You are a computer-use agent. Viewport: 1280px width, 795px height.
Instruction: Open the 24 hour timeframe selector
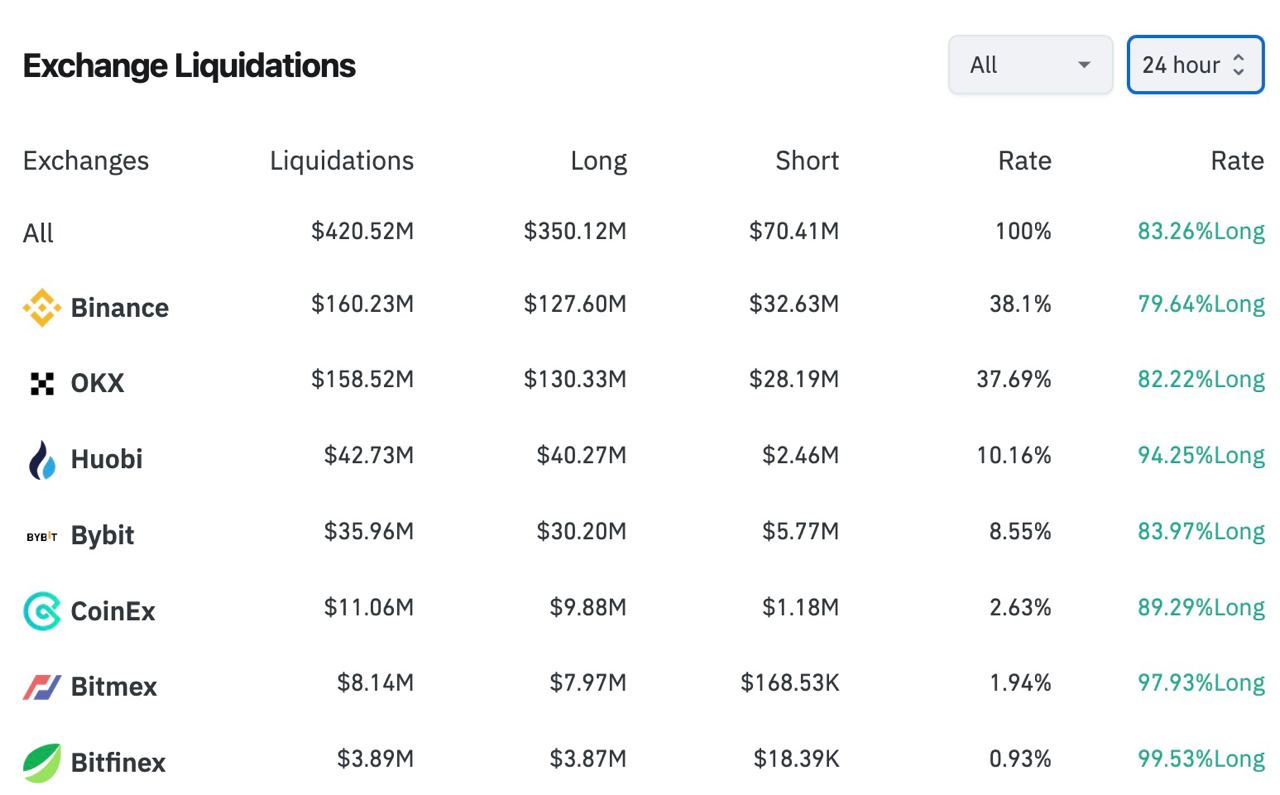[1181, 65]
